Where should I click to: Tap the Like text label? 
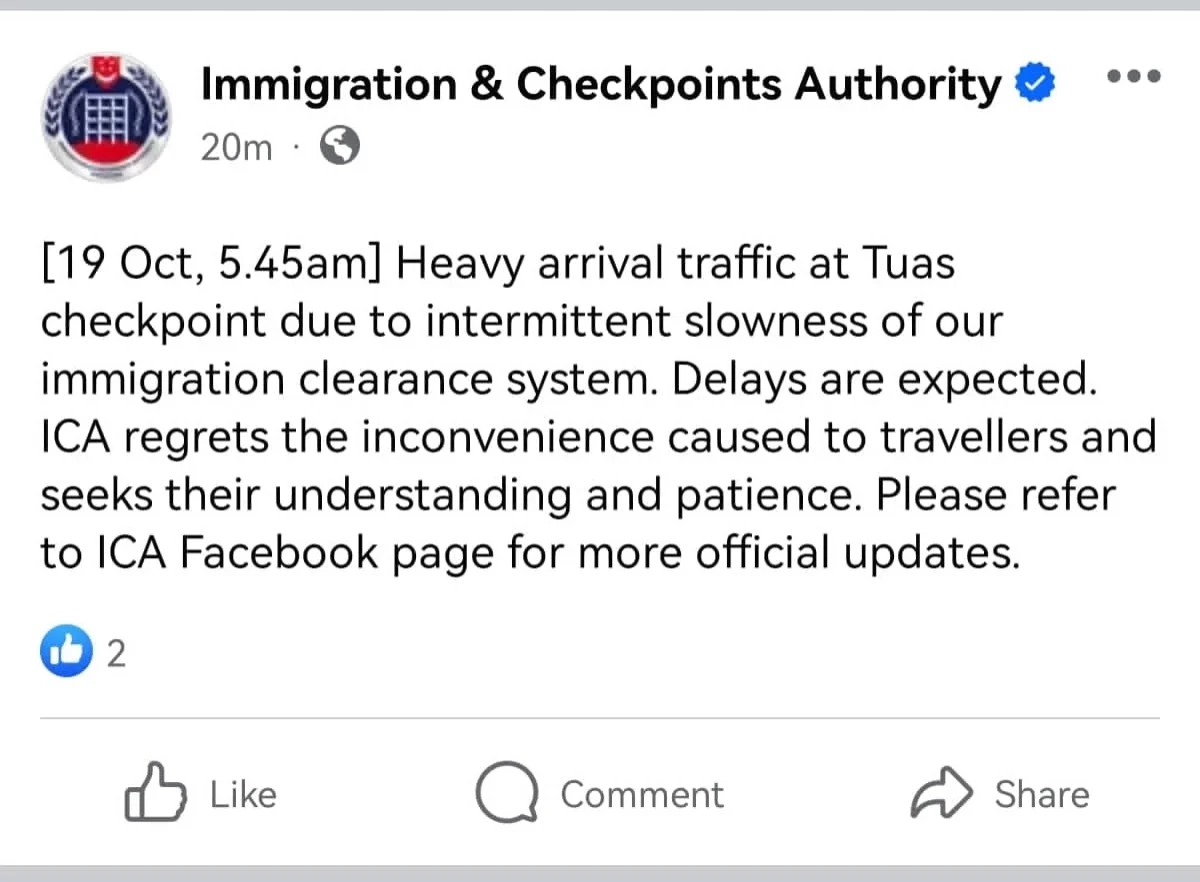(243, 795)
